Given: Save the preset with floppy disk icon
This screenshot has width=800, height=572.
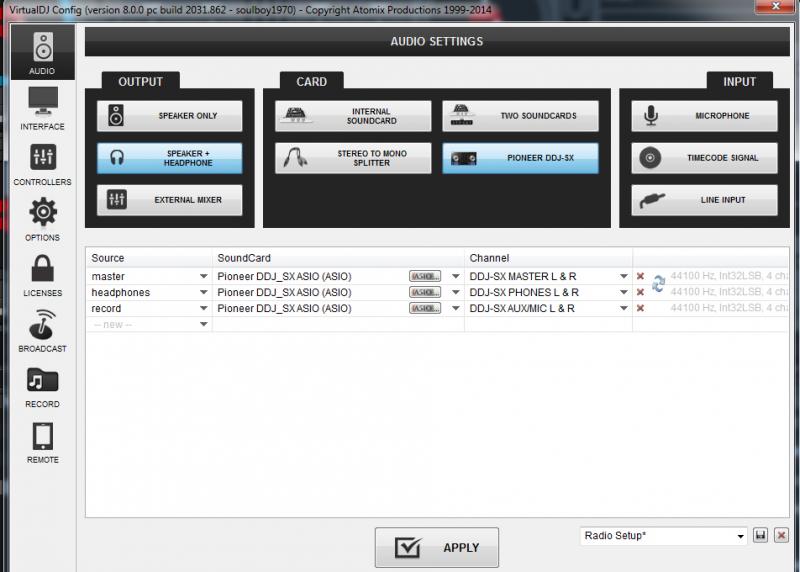Looking at the screenshot, I should pos(760,535).
